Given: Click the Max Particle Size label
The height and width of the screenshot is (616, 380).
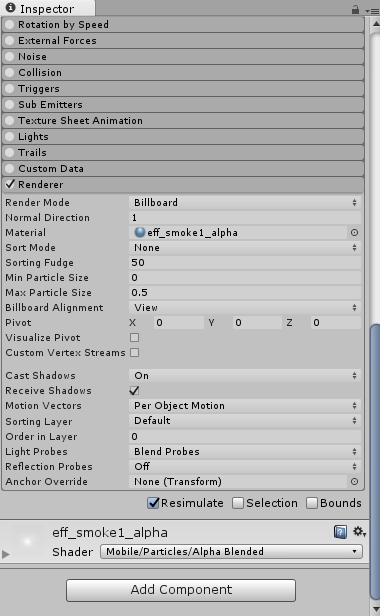Looking at the screenshot, I should point(48,293).
